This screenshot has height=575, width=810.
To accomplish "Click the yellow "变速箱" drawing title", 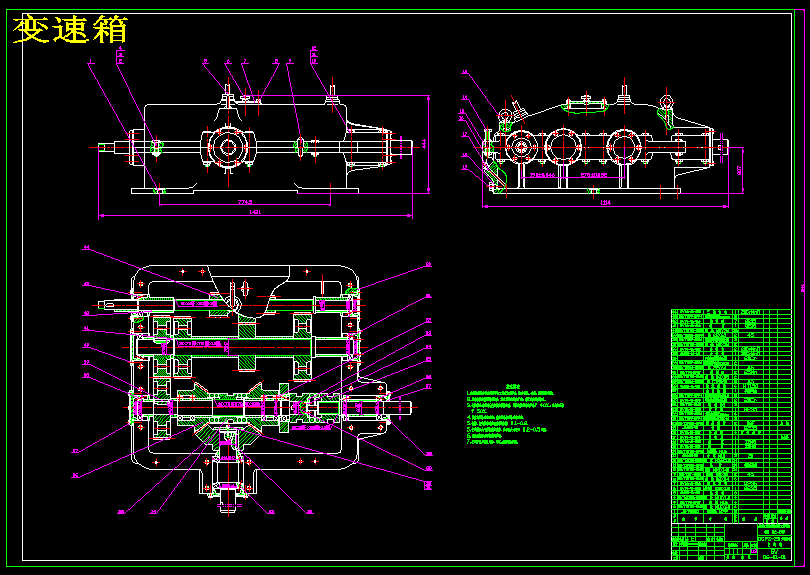I will click(x=70, y=29).
